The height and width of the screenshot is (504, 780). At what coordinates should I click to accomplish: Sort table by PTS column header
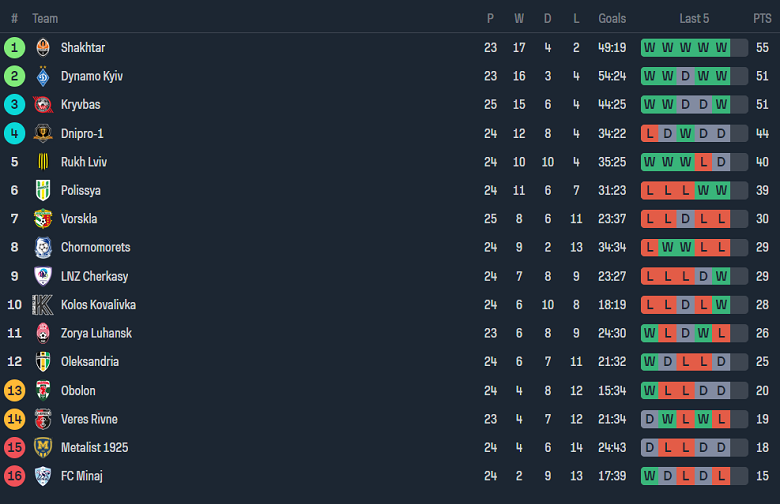[762, 18]
